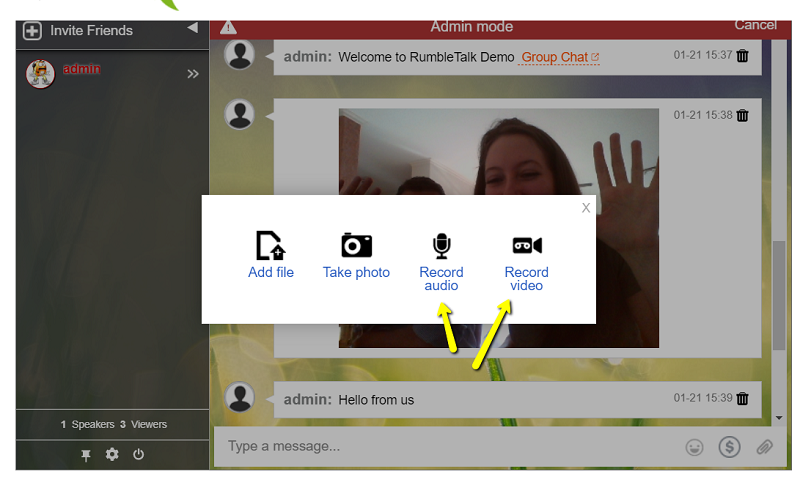Open the emoji picker
Screen dimensions: 800x477
click(693, 447)
